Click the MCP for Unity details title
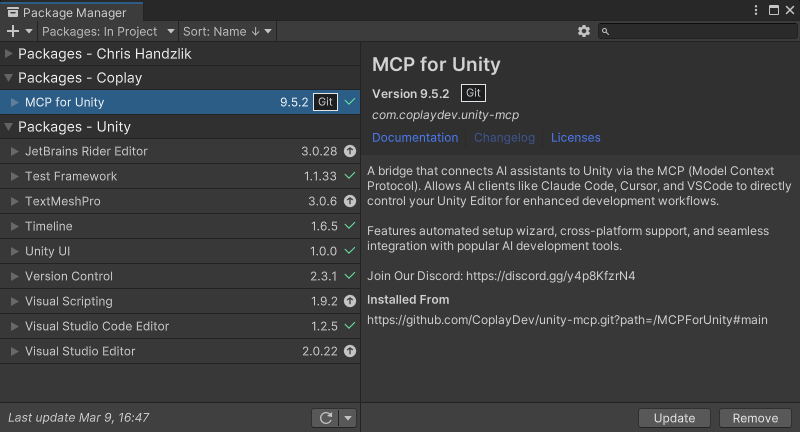Viewport: 800px width, 432px height. pos(436,65)
